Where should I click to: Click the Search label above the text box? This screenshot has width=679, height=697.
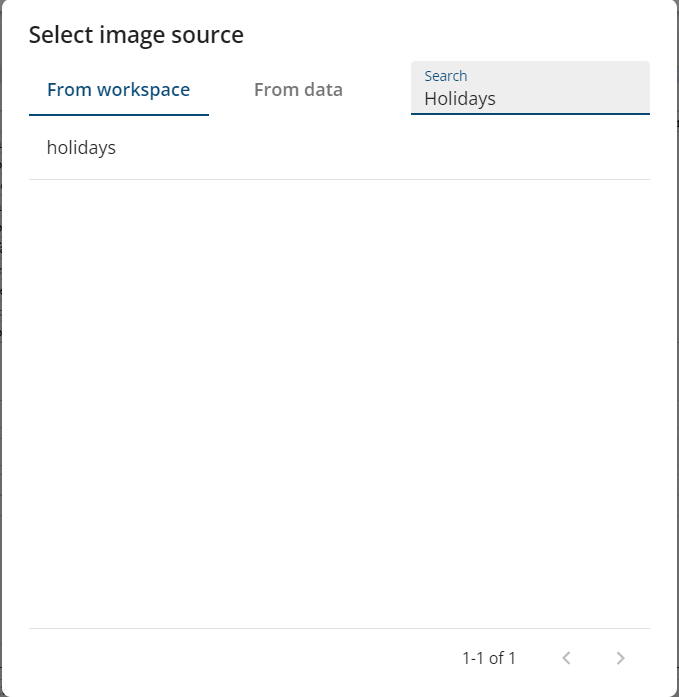tap(445, 76)
